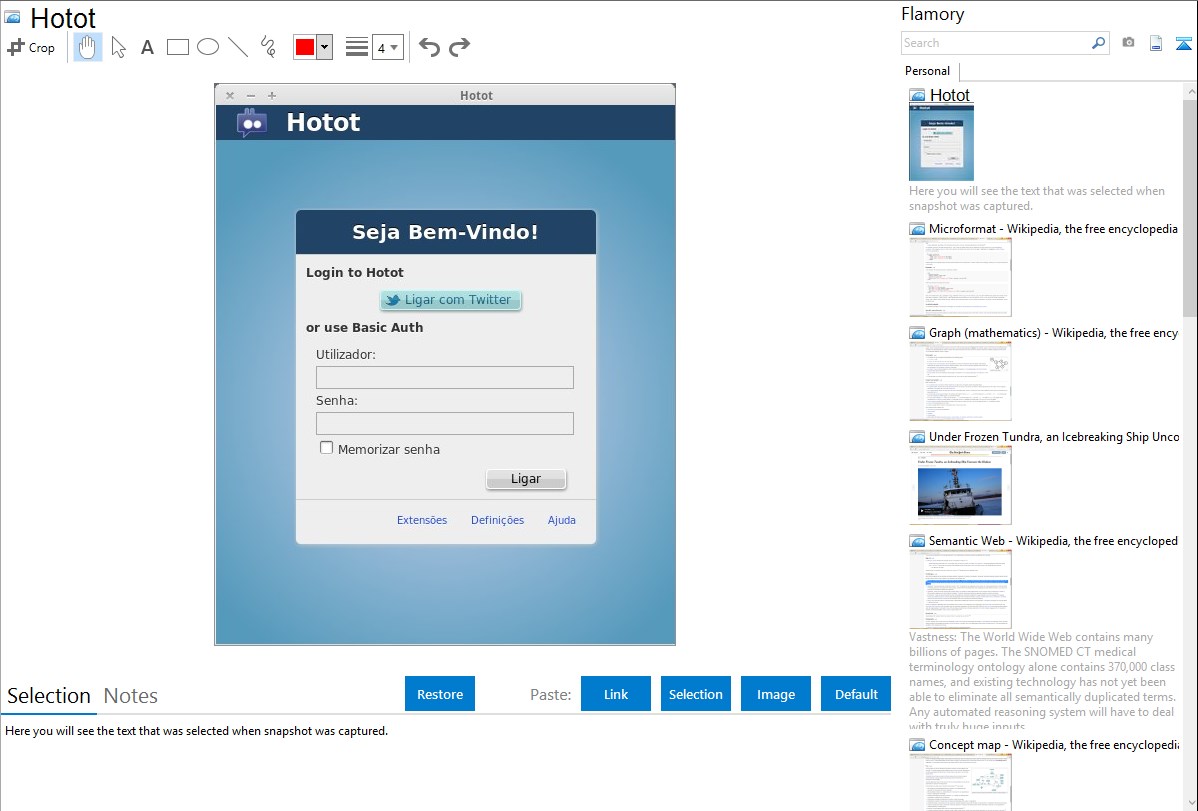
Task: Click the Paste Default button
Action: [x=856, y=694]
